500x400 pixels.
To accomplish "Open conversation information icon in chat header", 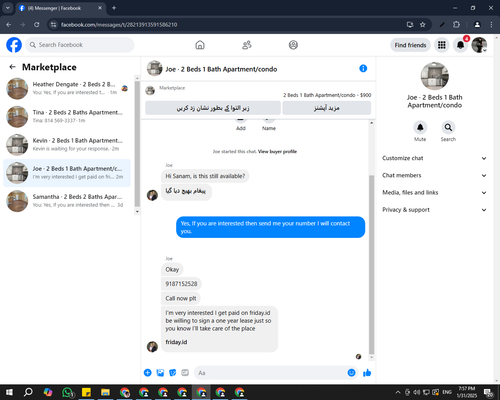I will click(363, 68).
